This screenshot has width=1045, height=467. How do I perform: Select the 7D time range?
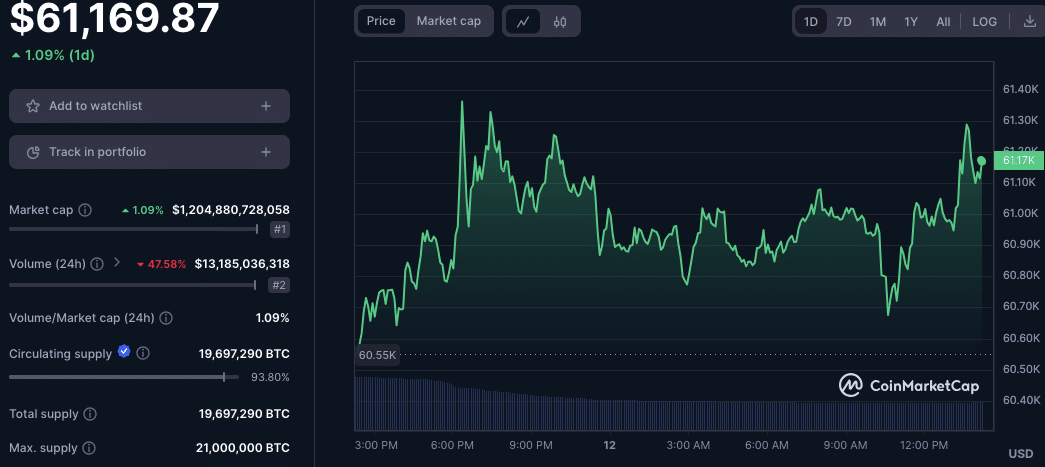pyautogui.click(x=844, y=21)
